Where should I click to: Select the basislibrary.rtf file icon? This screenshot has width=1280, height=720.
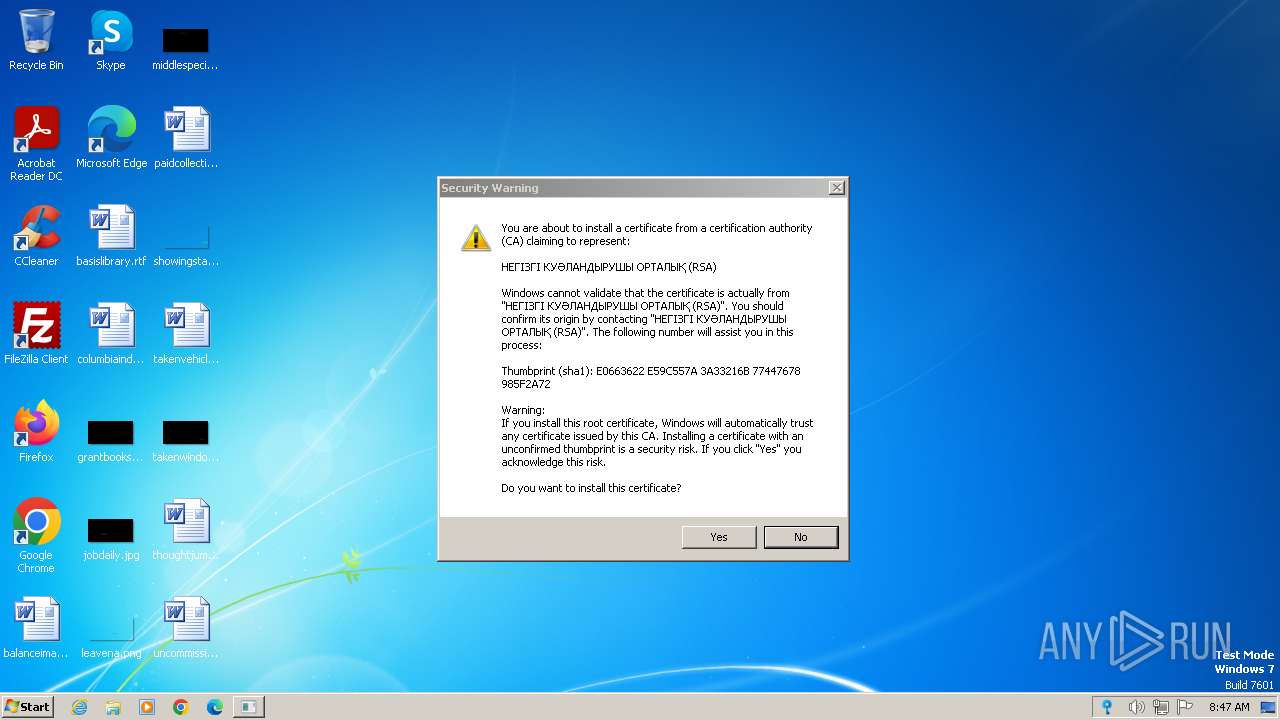[111, 236]
